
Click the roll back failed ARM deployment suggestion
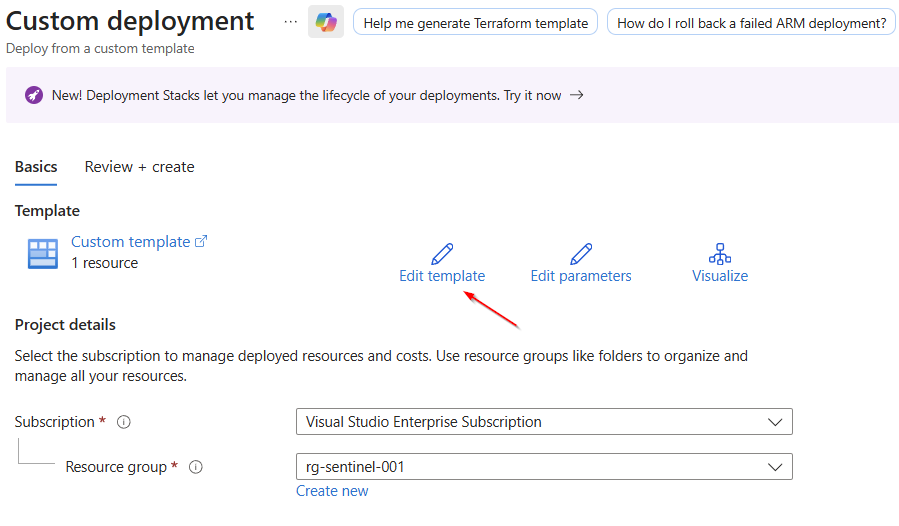point(750,23)
